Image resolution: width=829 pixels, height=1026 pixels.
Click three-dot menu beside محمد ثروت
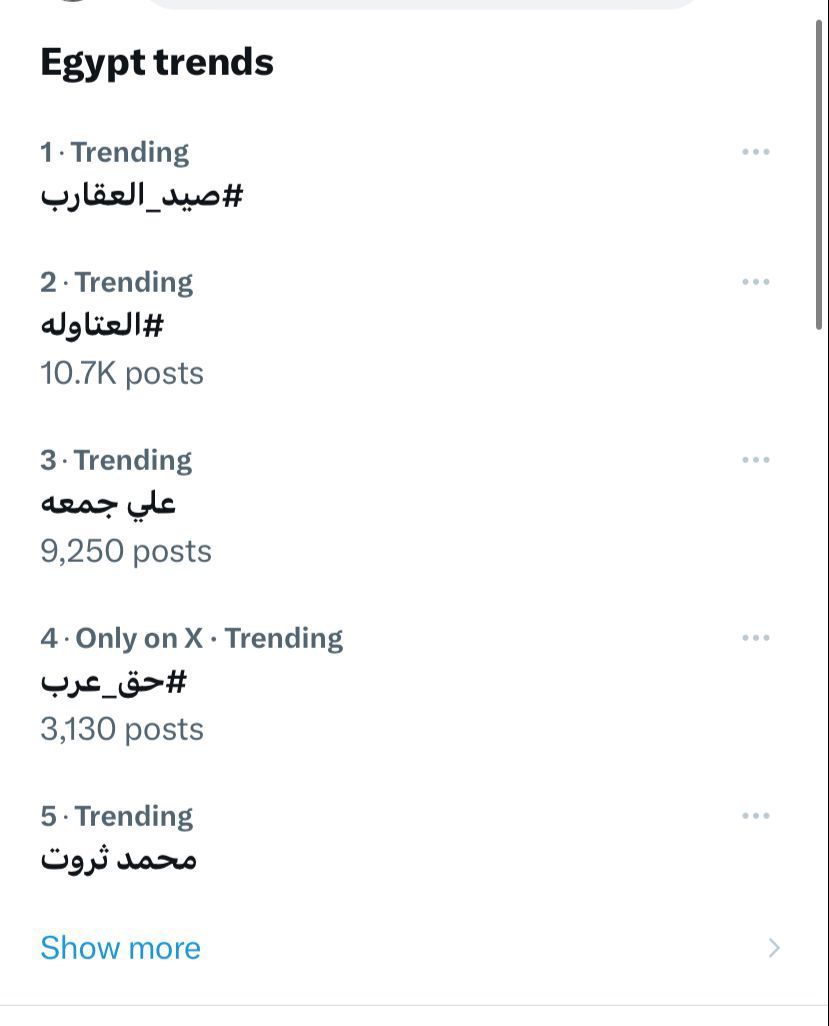[x=756, y=816]
